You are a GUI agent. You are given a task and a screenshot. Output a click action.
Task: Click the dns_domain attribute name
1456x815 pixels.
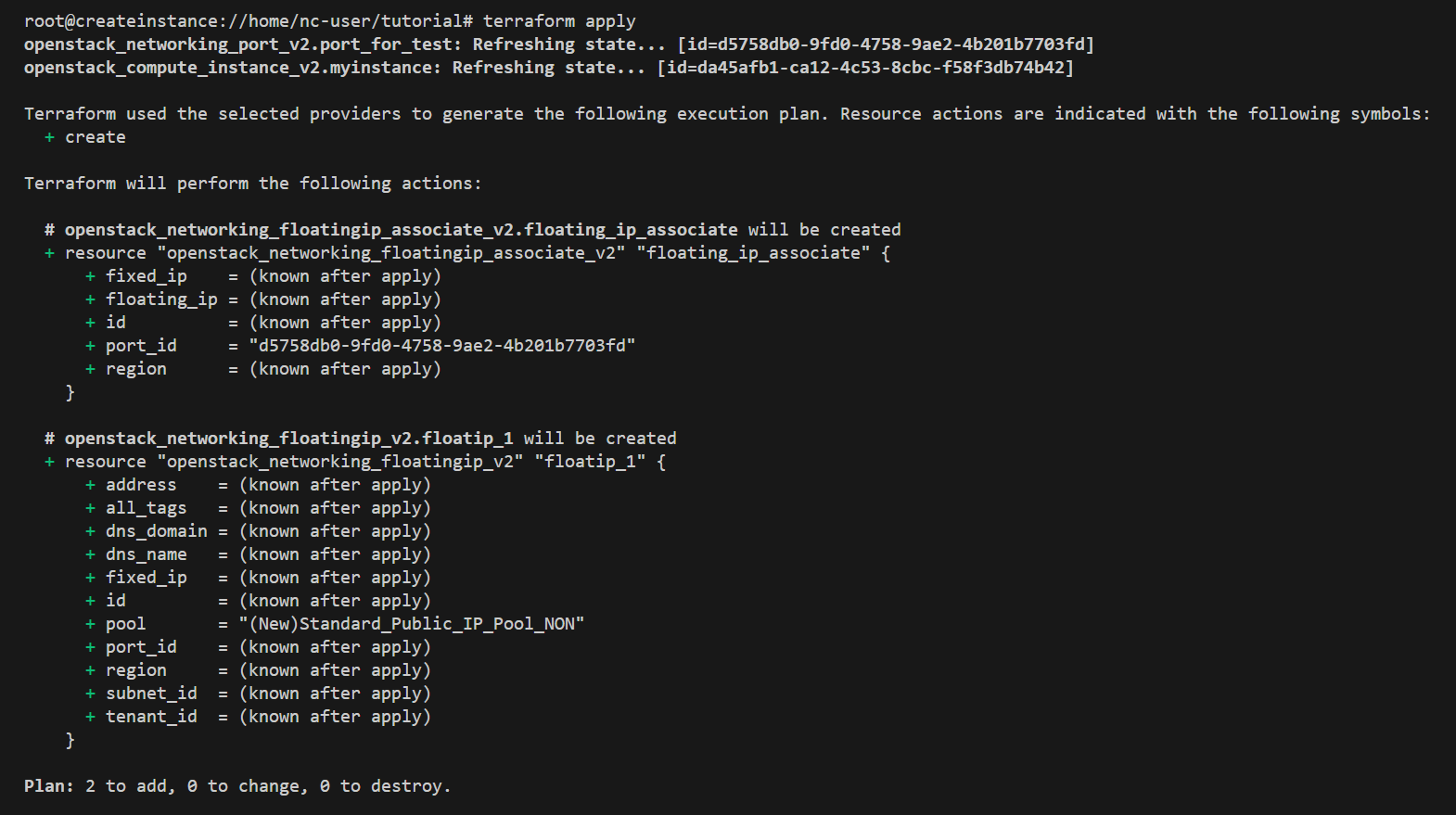pyautogui.click(x=156, y=531)
